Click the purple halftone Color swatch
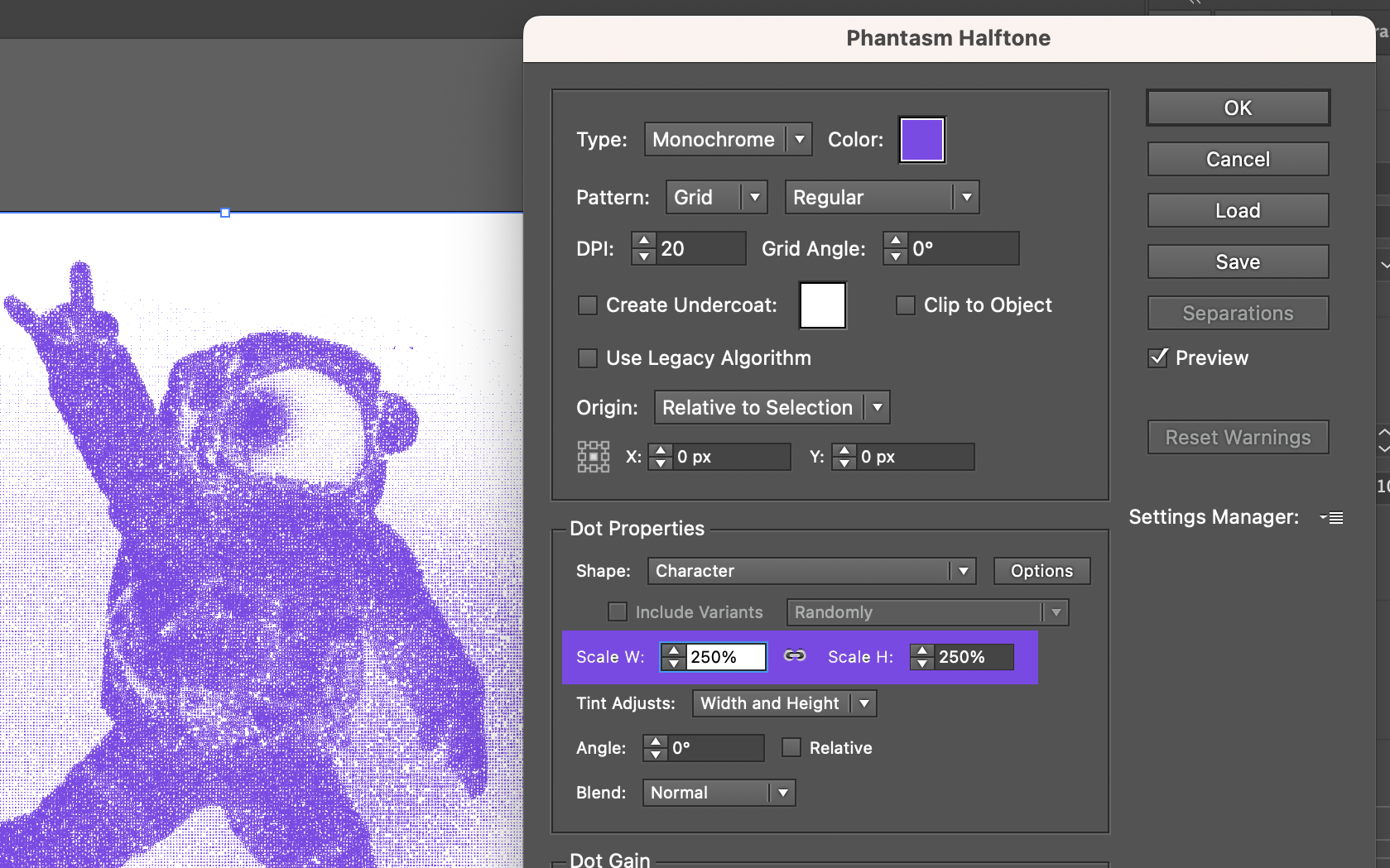Viewport: 1390px width, 868px height. [922, 140]
